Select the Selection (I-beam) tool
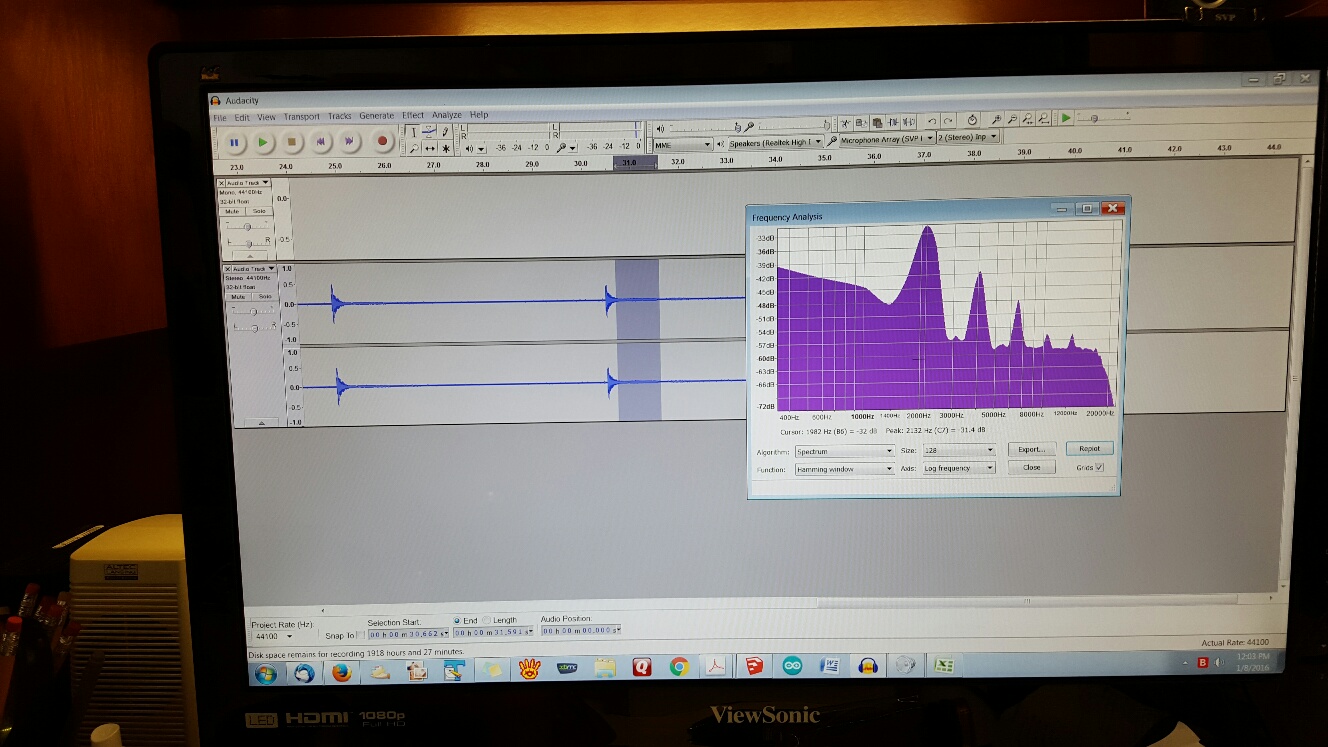 (413, 132)
